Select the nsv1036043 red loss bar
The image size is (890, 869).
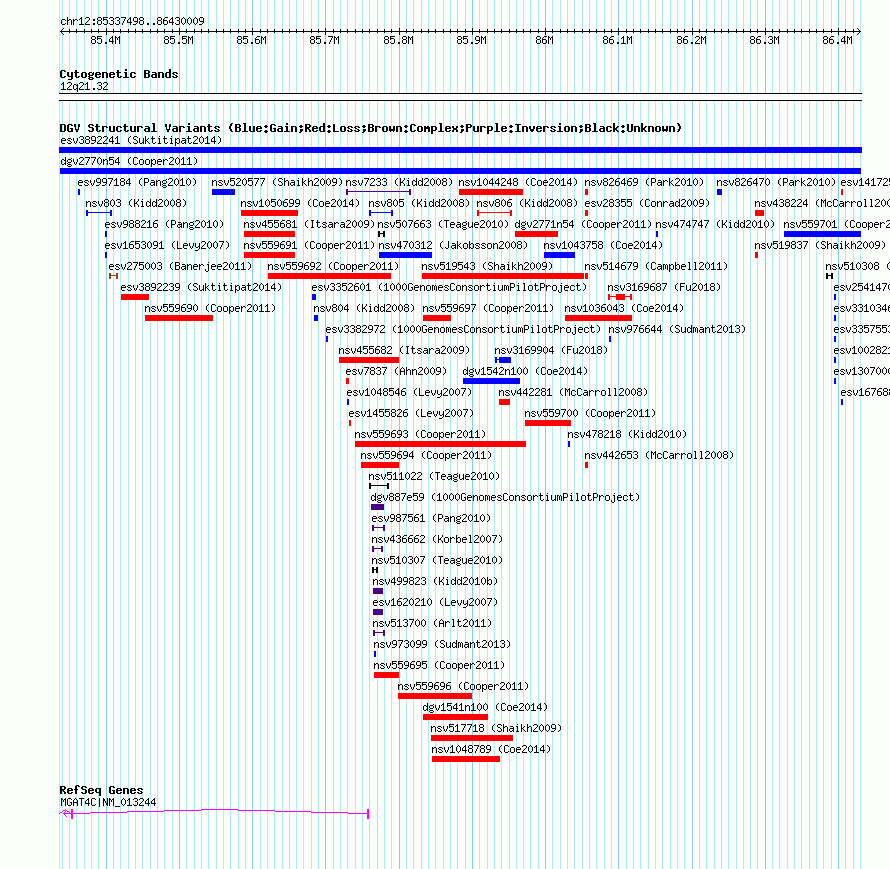tap(598, 318)
